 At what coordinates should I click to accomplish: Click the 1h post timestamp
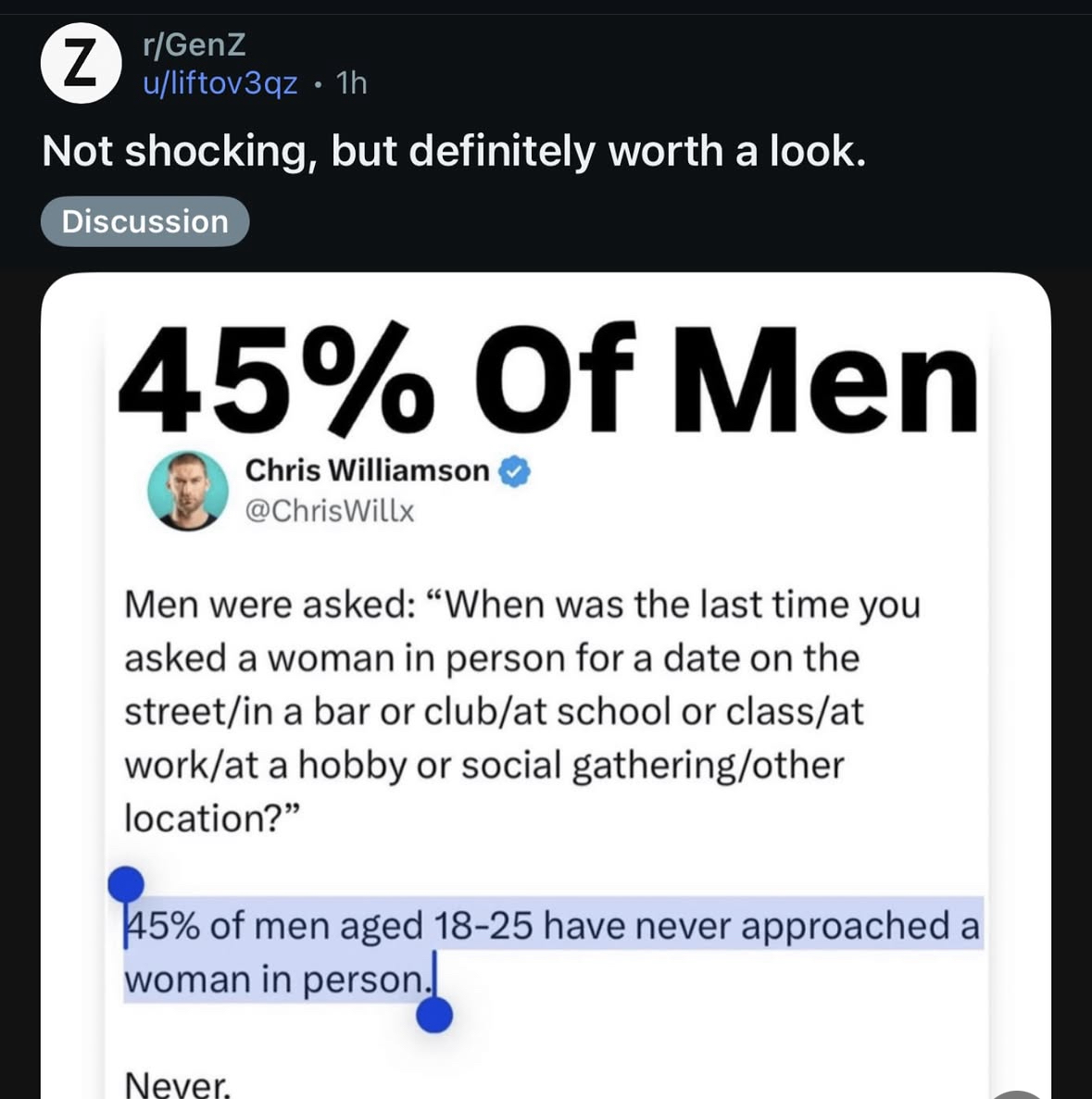tap(352, 83)
